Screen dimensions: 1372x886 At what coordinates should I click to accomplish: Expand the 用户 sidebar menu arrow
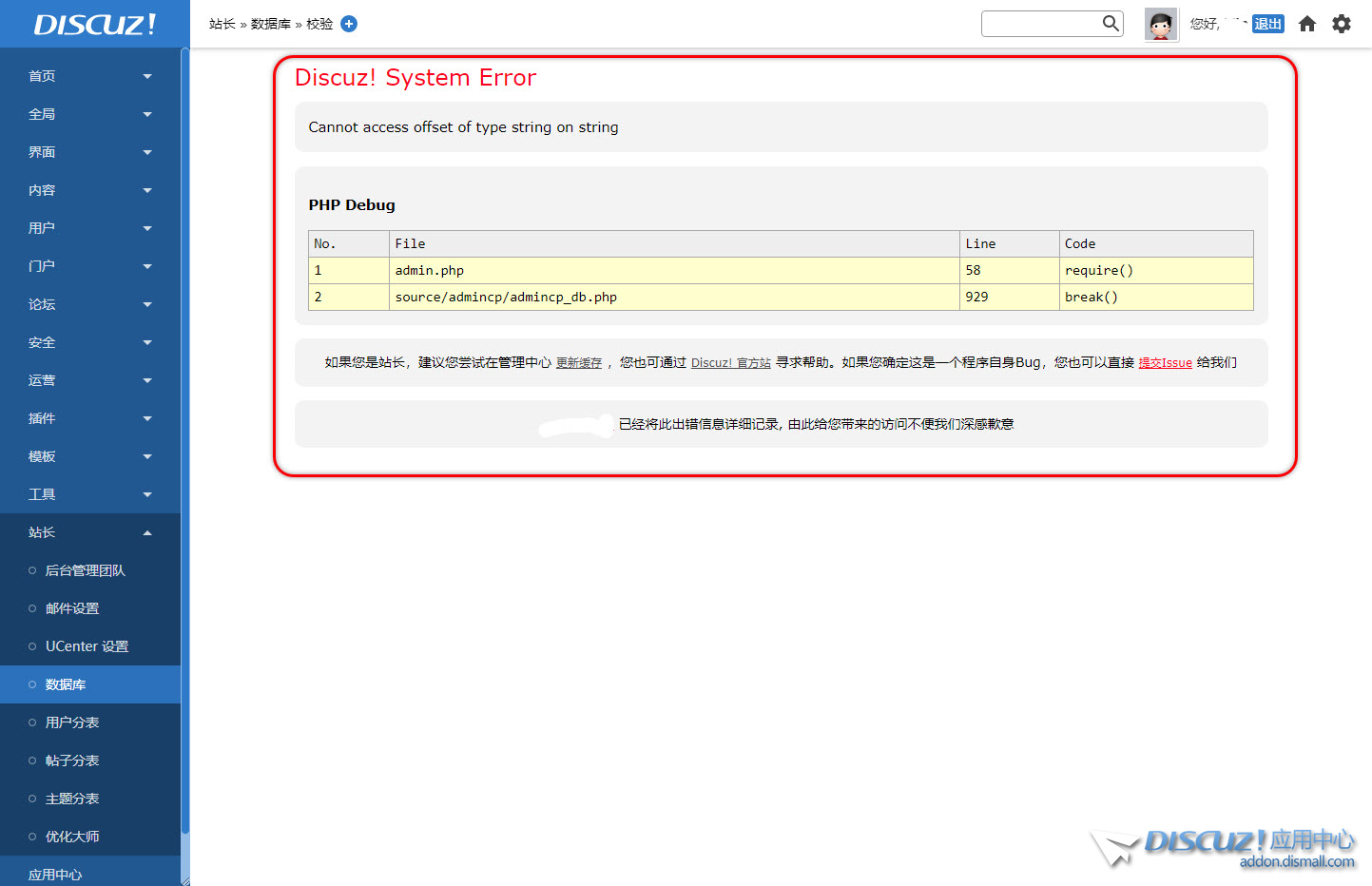tap(147, 228)
